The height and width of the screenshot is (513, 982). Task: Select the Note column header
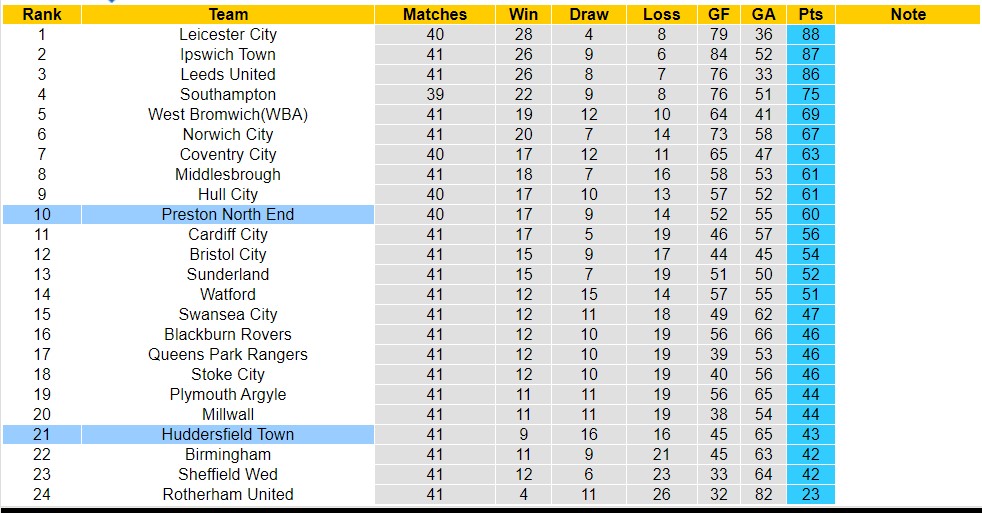[x=908, y=14]
